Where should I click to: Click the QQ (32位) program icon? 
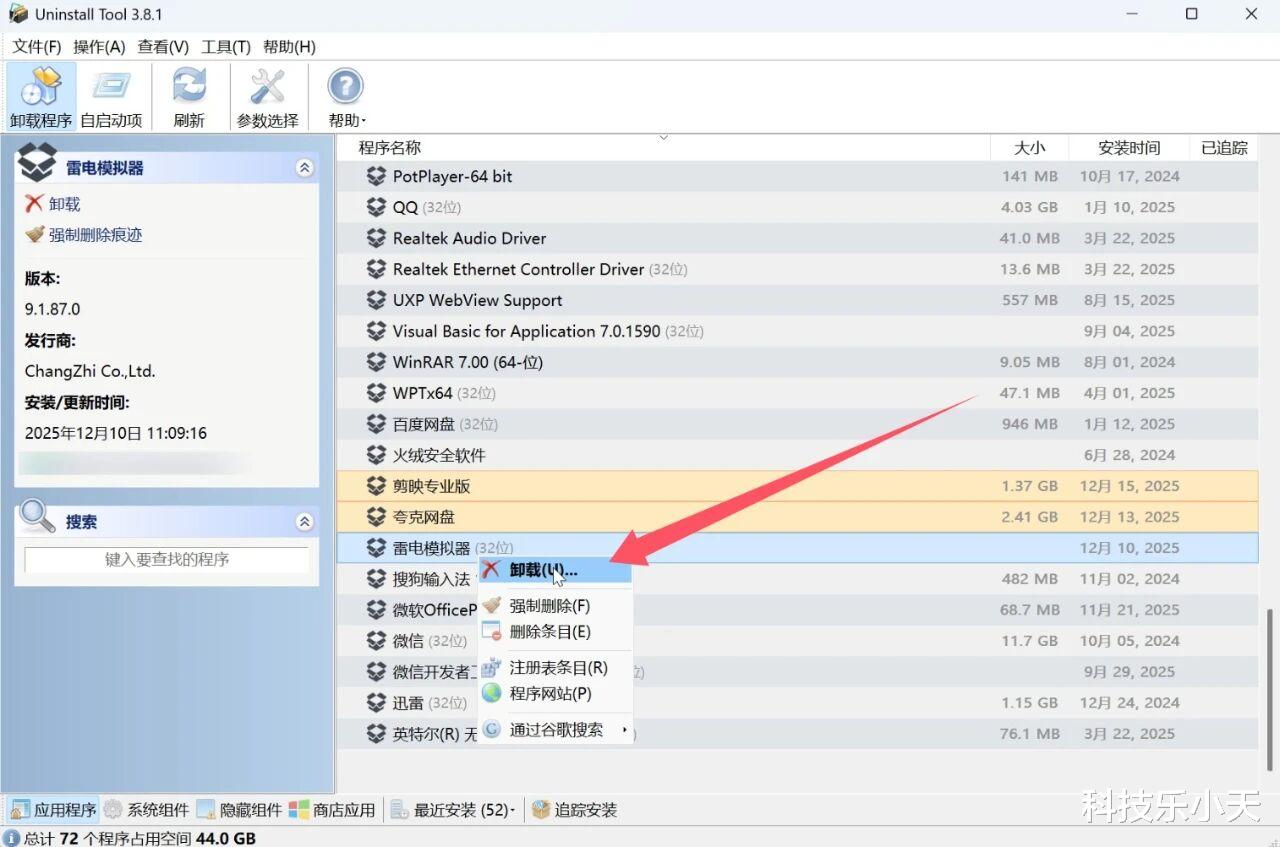pyautogui.click(x=376, y=207)
